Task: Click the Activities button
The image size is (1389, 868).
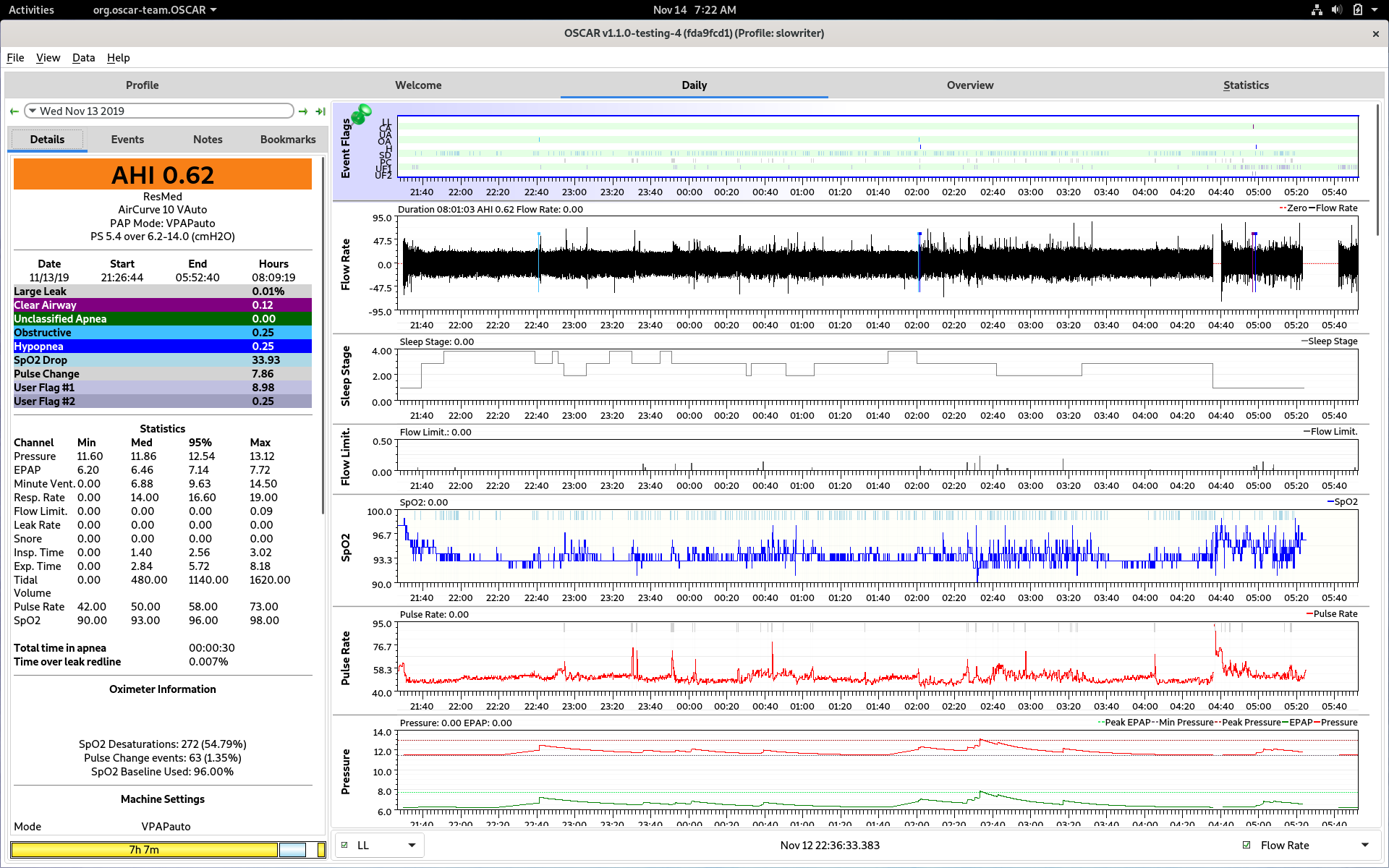Action: [x=31, y=9]
